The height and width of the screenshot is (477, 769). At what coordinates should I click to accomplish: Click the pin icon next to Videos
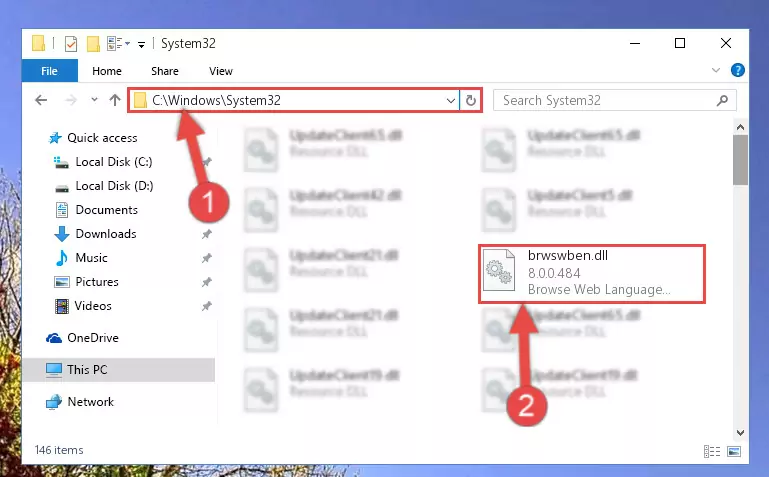coord(206,306)
